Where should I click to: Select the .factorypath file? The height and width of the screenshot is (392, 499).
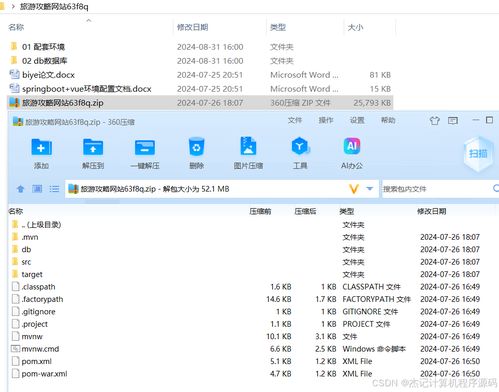[x=42, y=299]
